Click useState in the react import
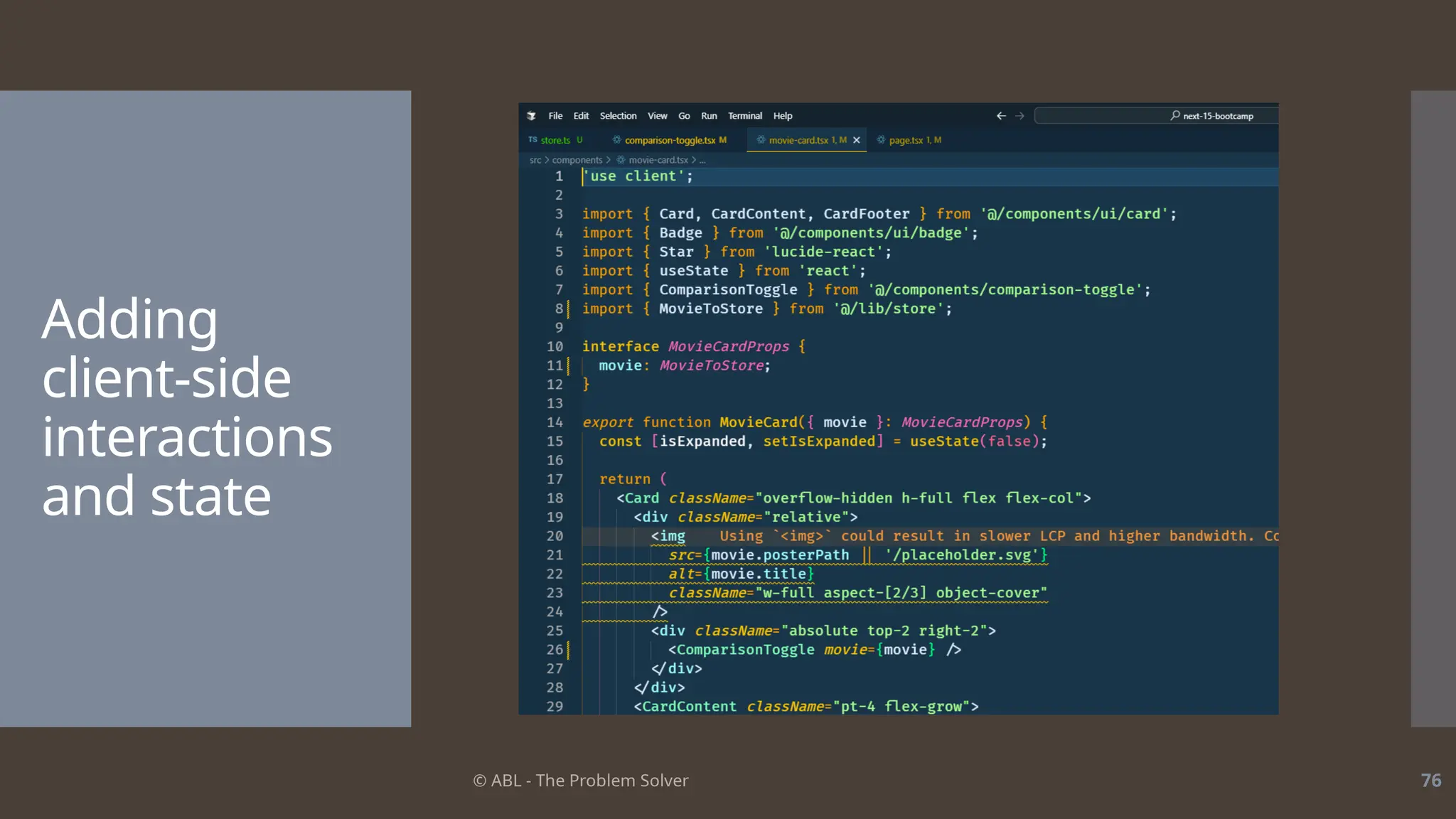1456x819 pixels. (693, 271)
